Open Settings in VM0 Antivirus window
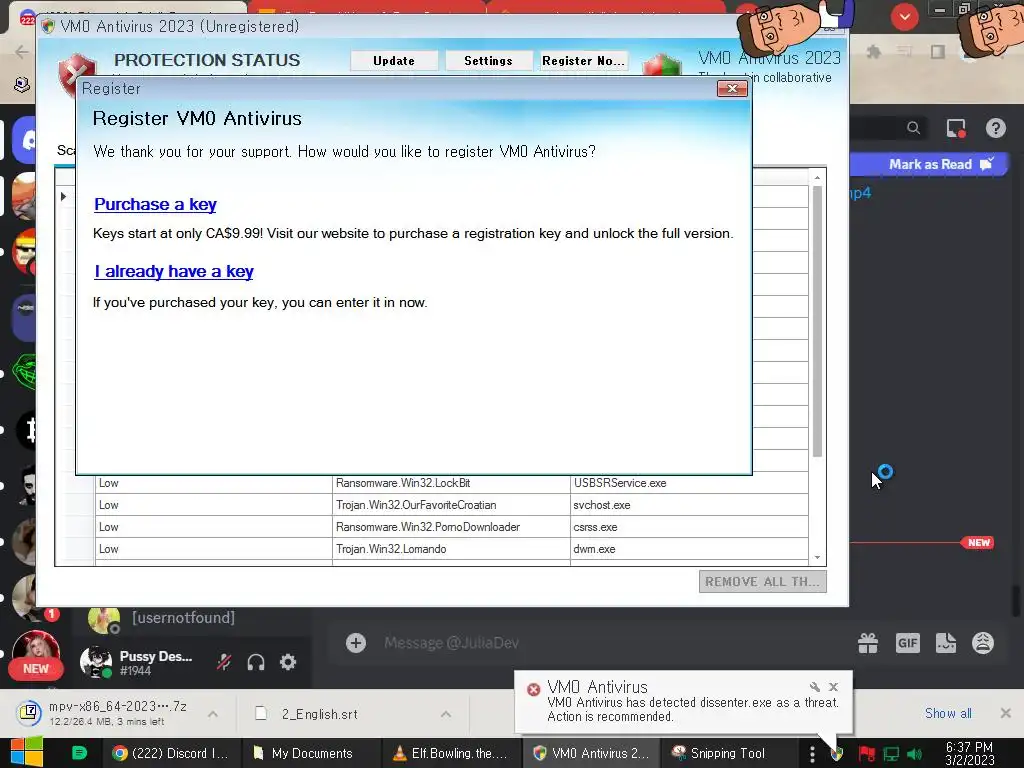 coord(488,61)
